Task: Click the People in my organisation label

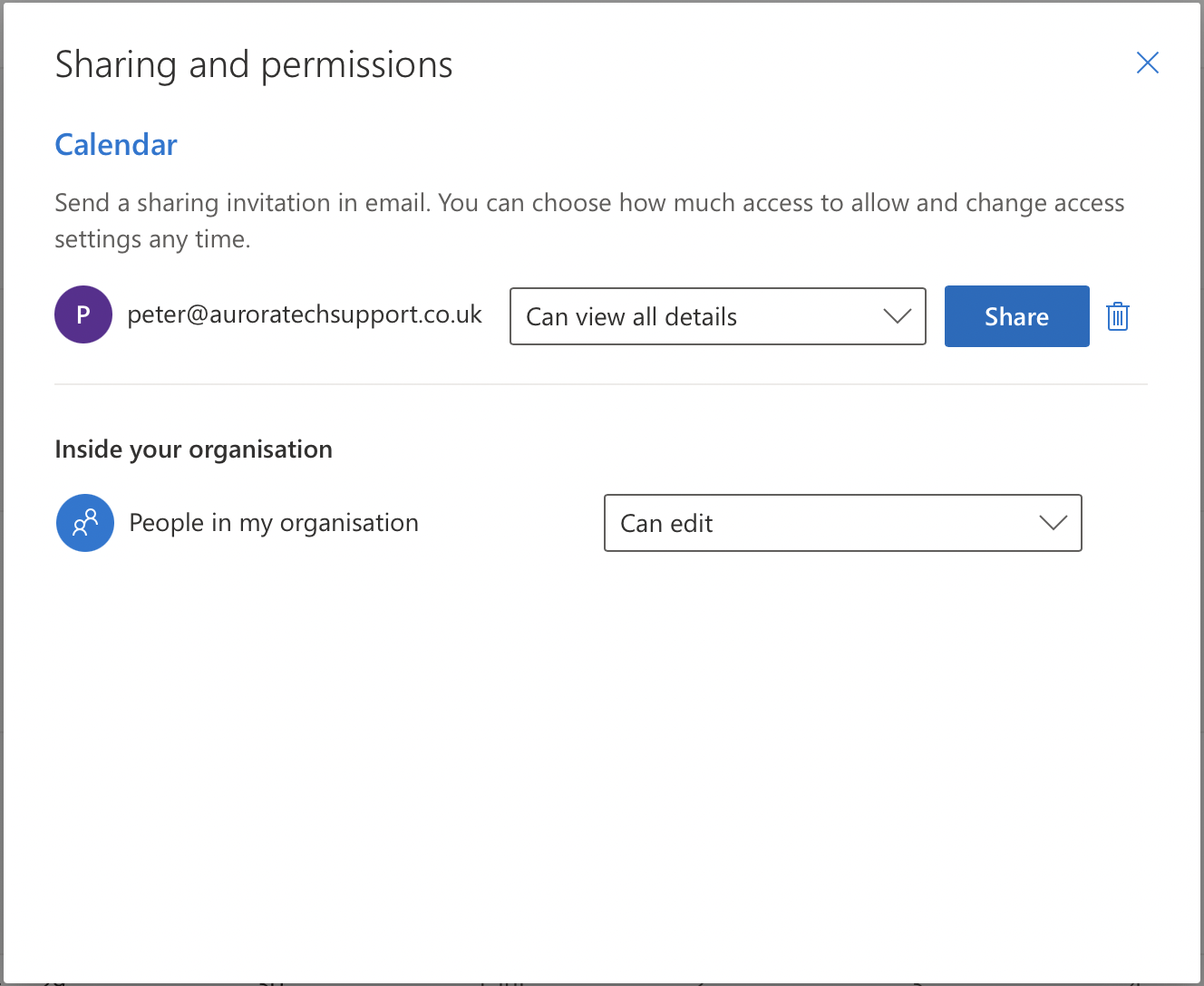Action: click(274, 523)
